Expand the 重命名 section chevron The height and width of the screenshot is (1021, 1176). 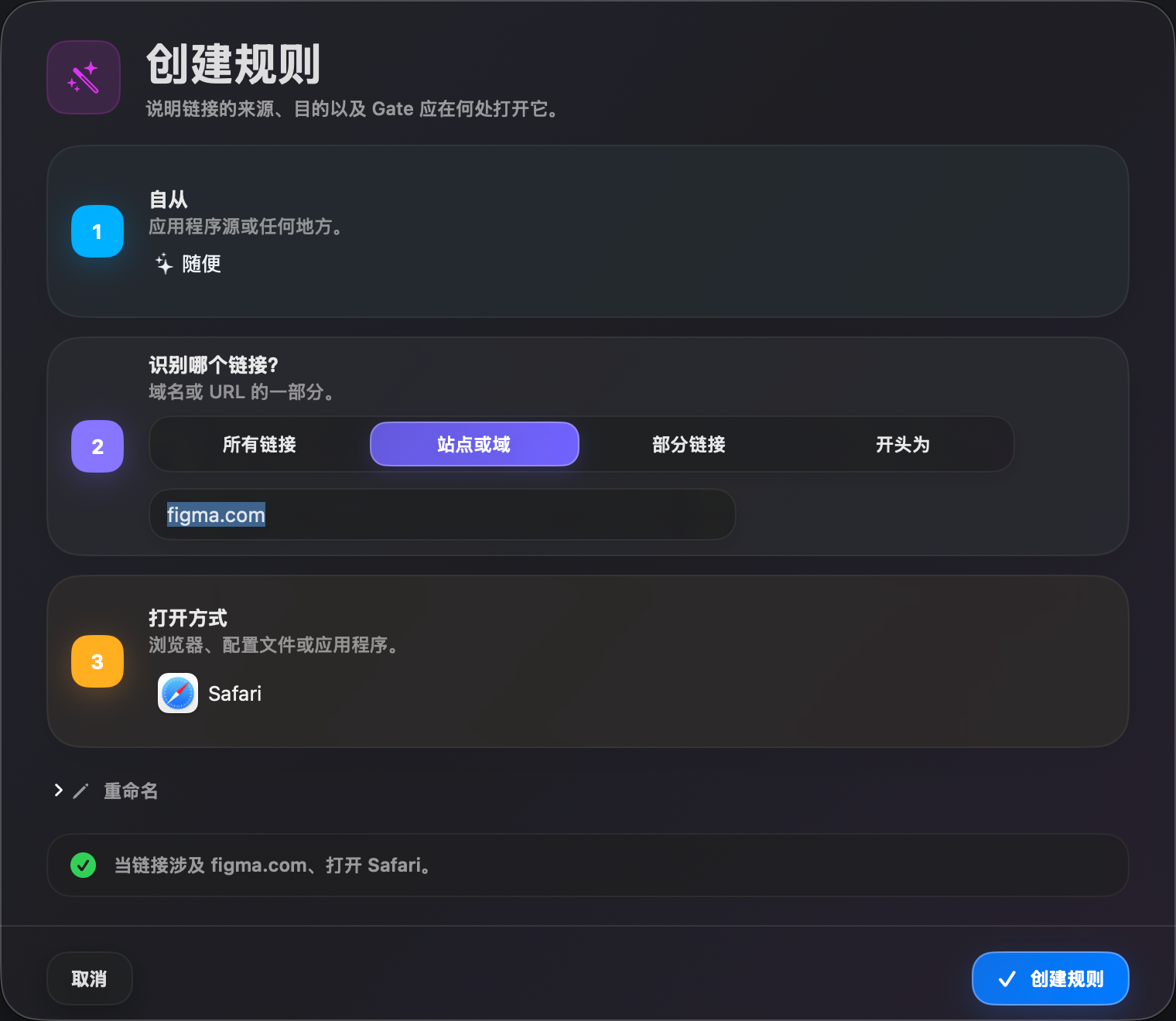(58, 790)
